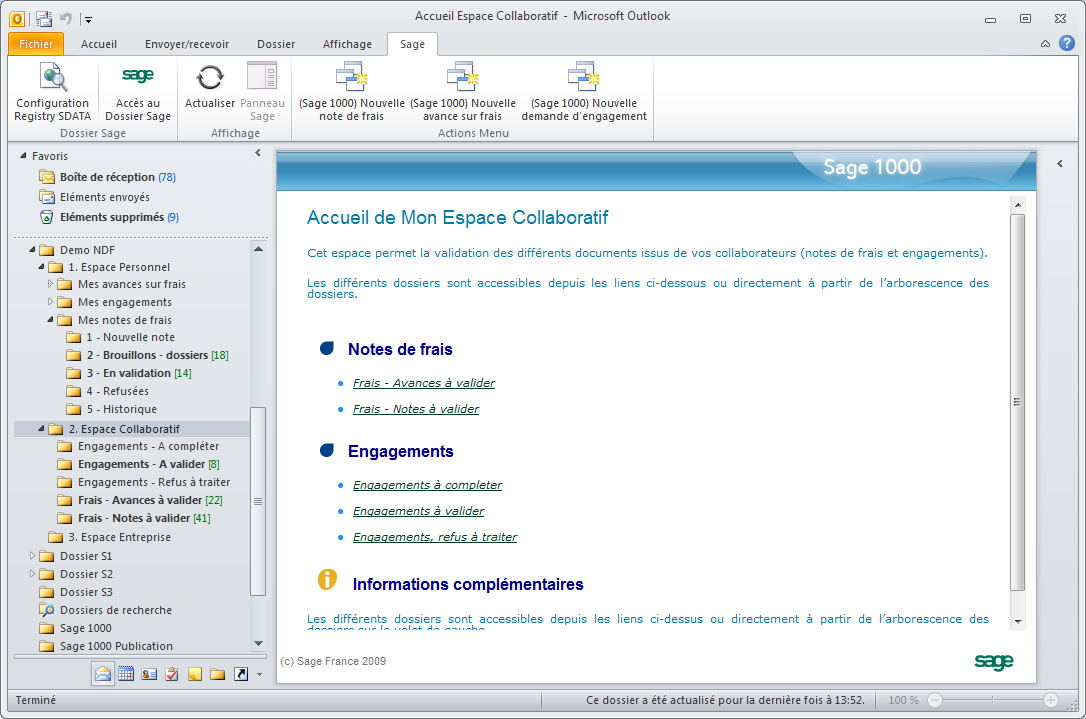The height and width of the screenshot is (719, 1086).
Task: Open the Contacts view icon
Action: coord(149,674)
